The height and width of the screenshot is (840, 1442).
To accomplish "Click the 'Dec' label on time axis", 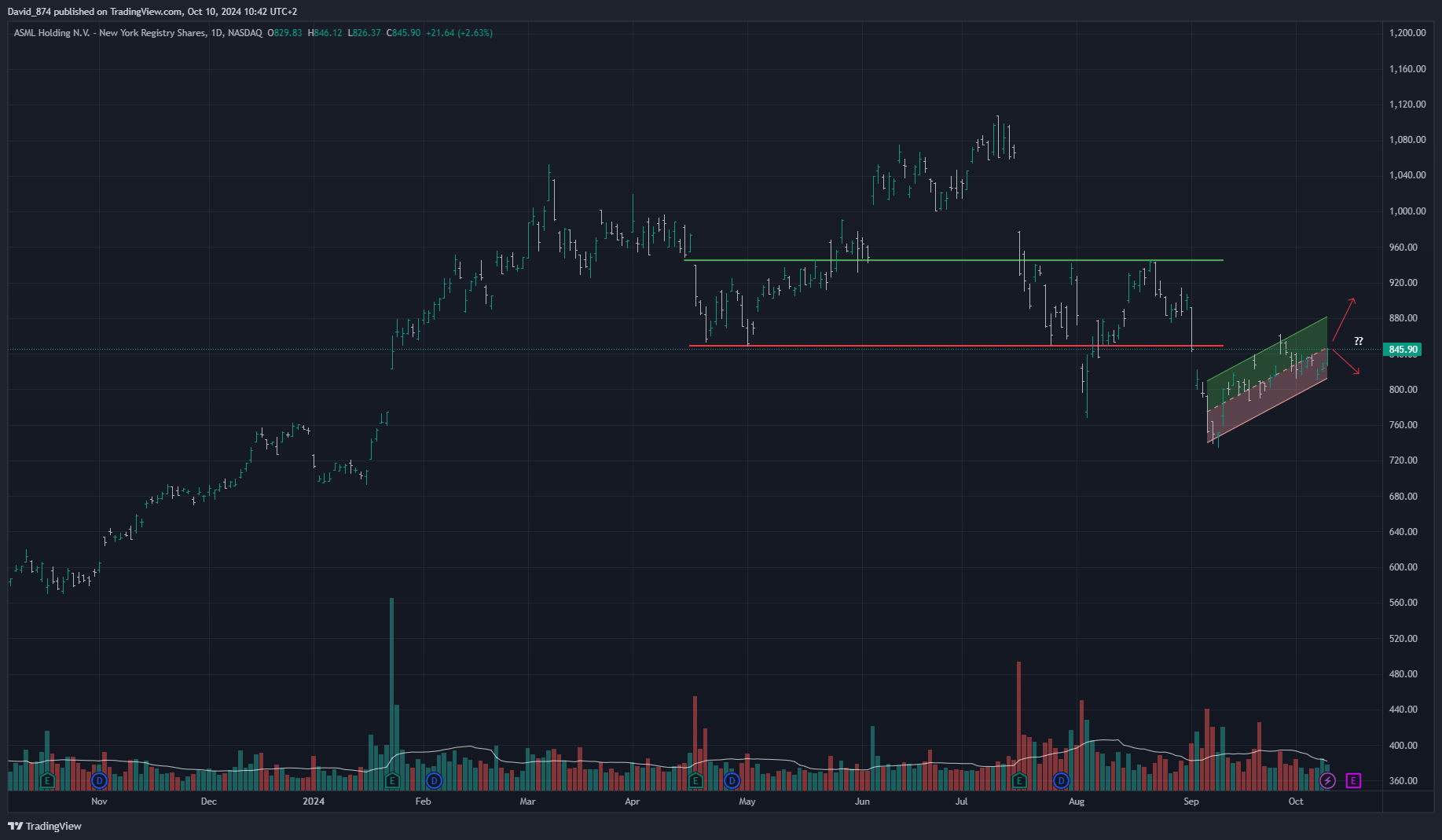I will tap(208, 801).
